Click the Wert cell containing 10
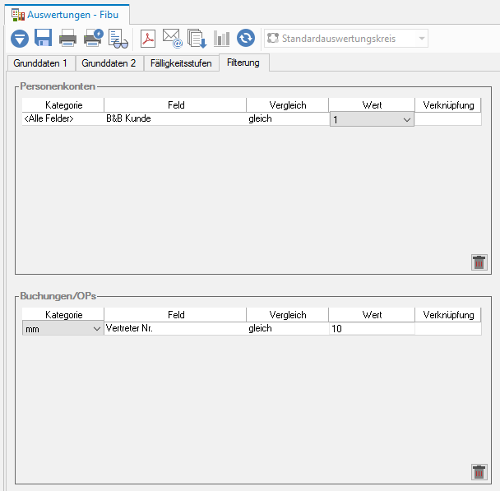 pos(372,329)
